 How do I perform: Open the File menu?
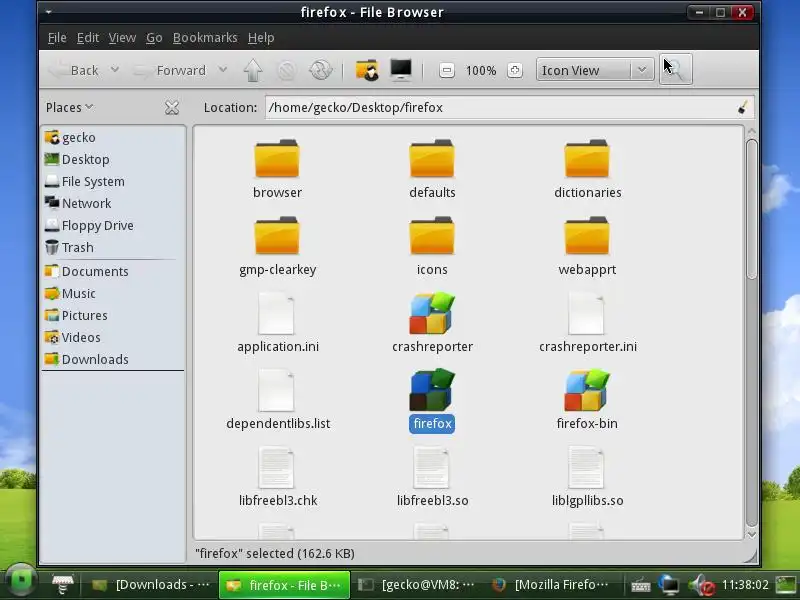pyautogui.click(x=57, y=38)
